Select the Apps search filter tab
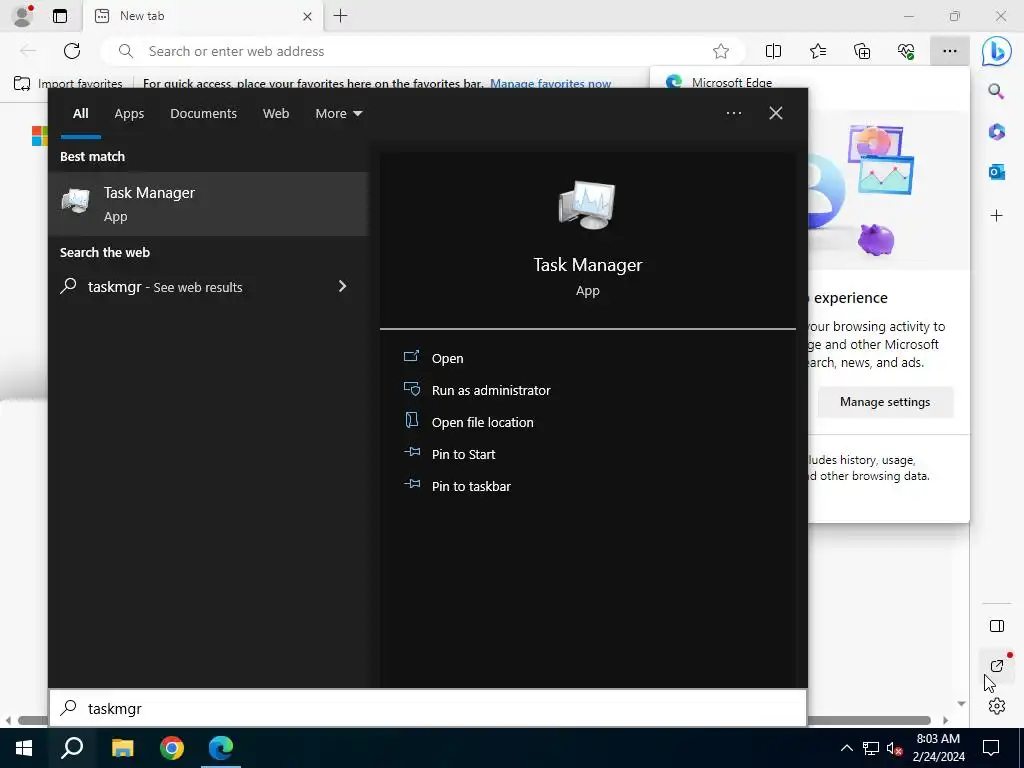Viewport: 1024px width, 768px height. (x=129, y=114)
